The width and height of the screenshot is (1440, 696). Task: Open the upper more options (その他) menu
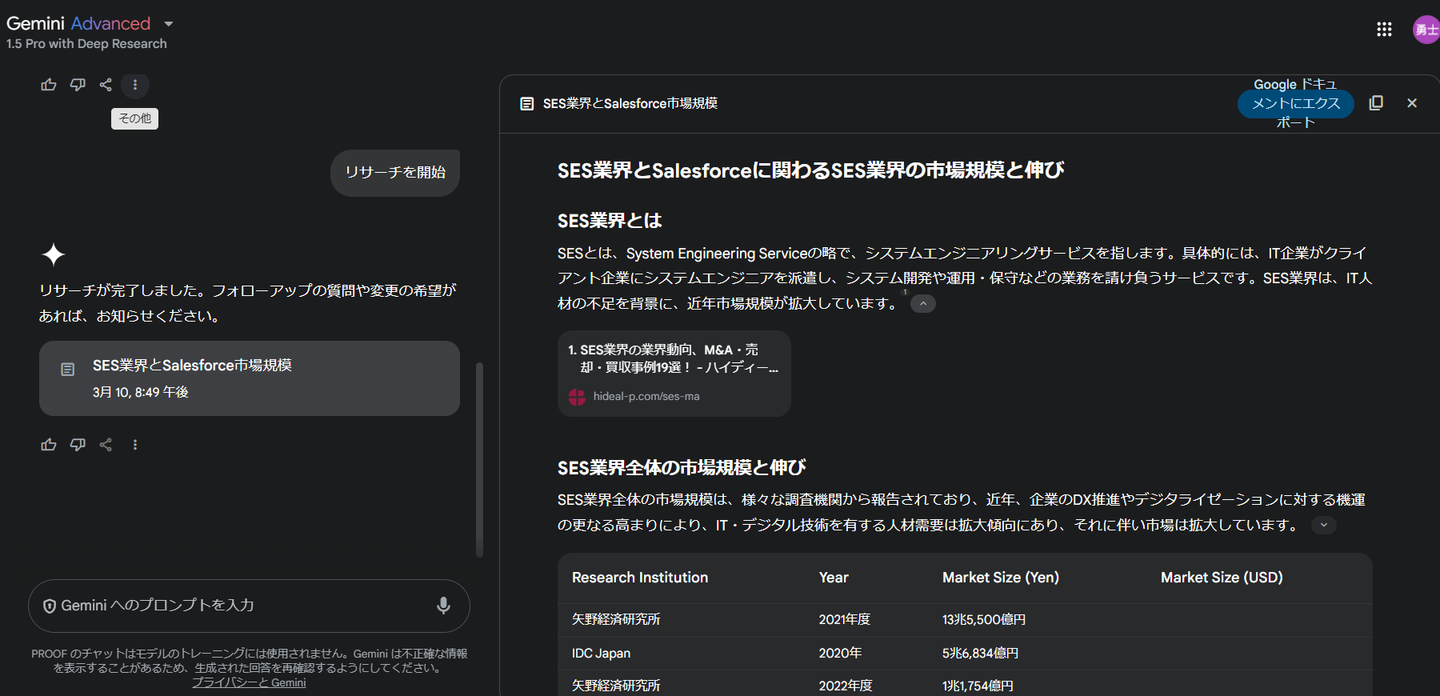pyautogui.click(x=135, y=85)
